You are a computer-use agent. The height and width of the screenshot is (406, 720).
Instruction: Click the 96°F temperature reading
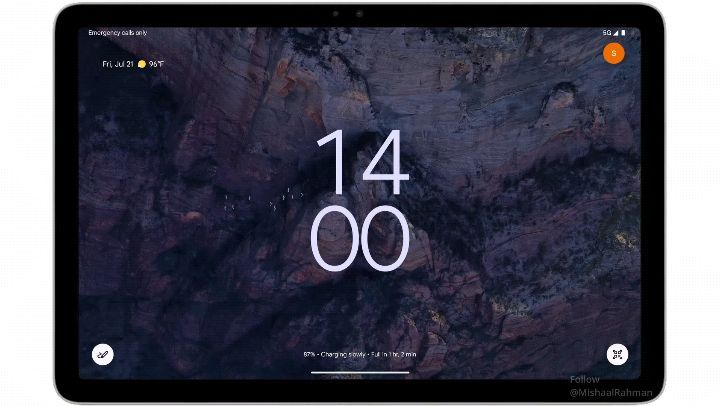[157, 63]
